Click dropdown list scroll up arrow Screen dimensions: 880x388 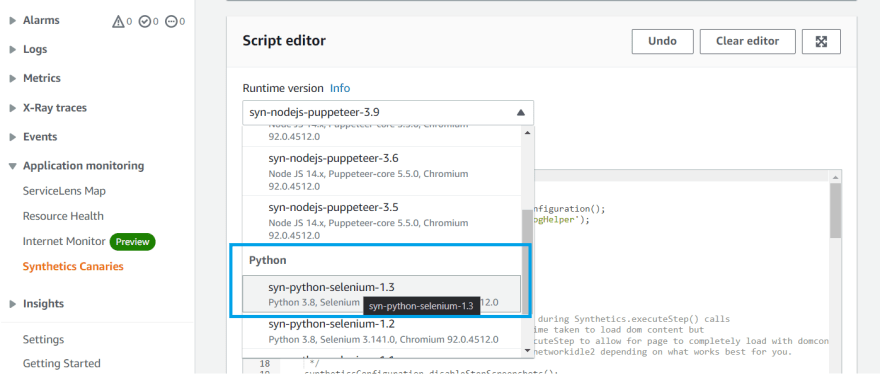tap(527, 133)
